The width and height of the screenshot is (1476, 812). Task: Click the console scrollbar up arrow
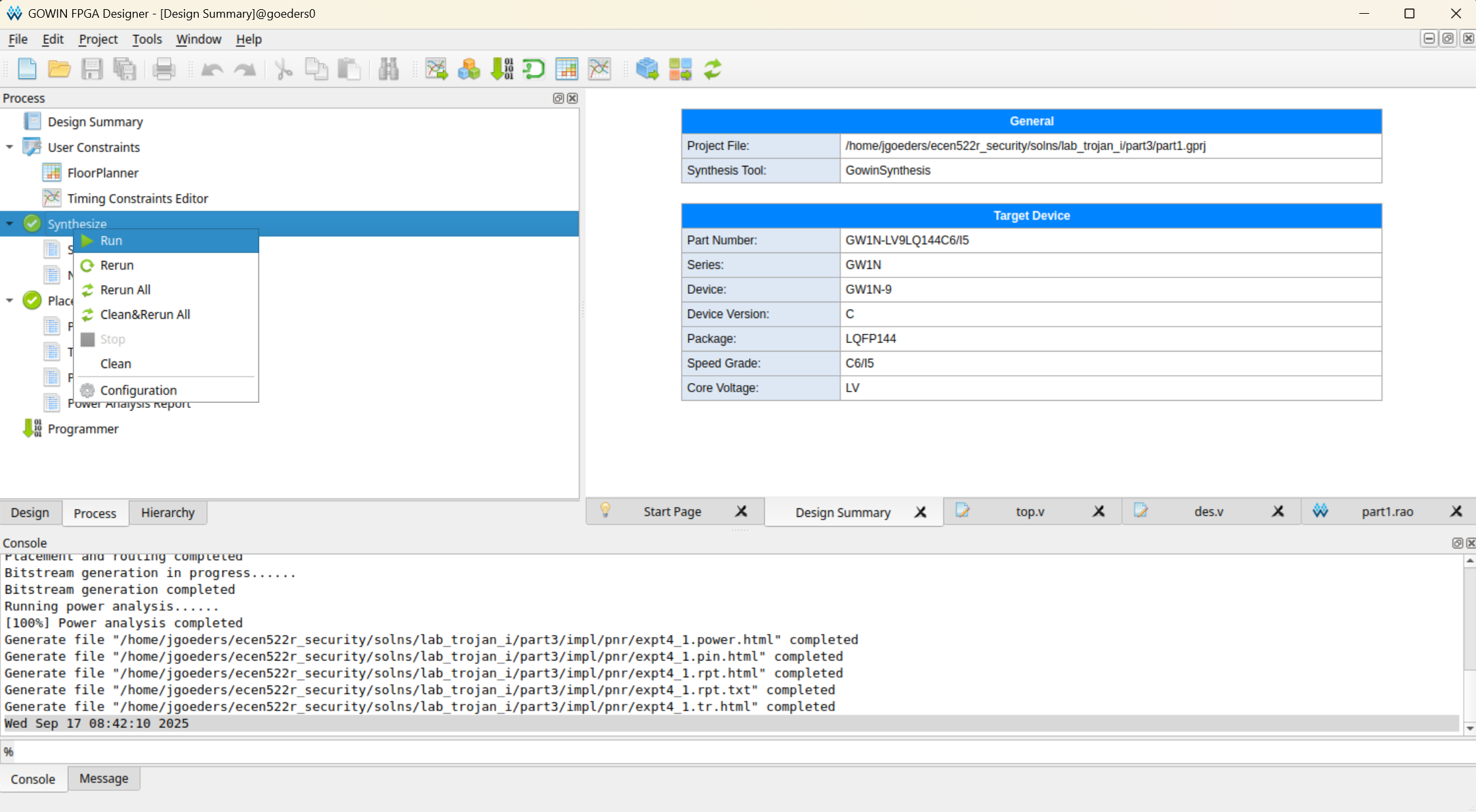point(1469,561)
